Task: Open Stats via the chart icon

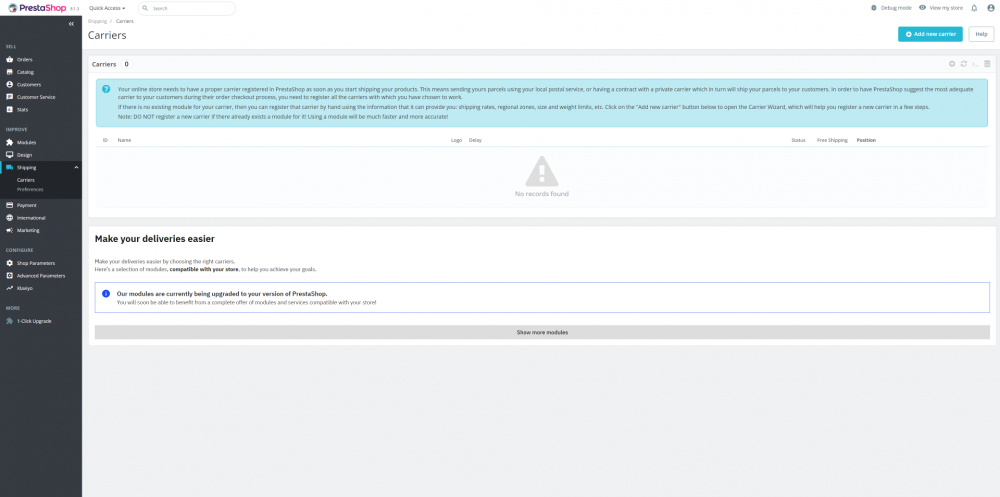Action: tap(10, 109)
